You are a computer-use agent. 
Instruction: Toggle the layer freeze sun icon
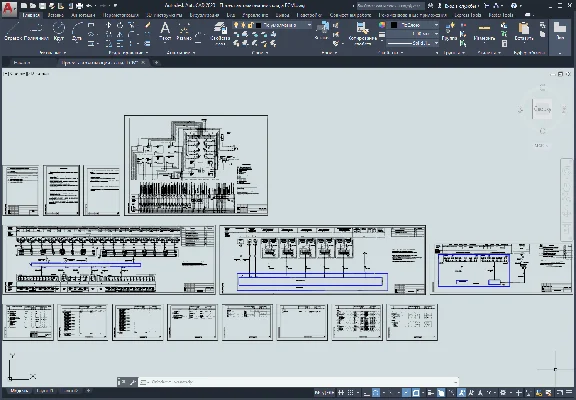(243, 25)
